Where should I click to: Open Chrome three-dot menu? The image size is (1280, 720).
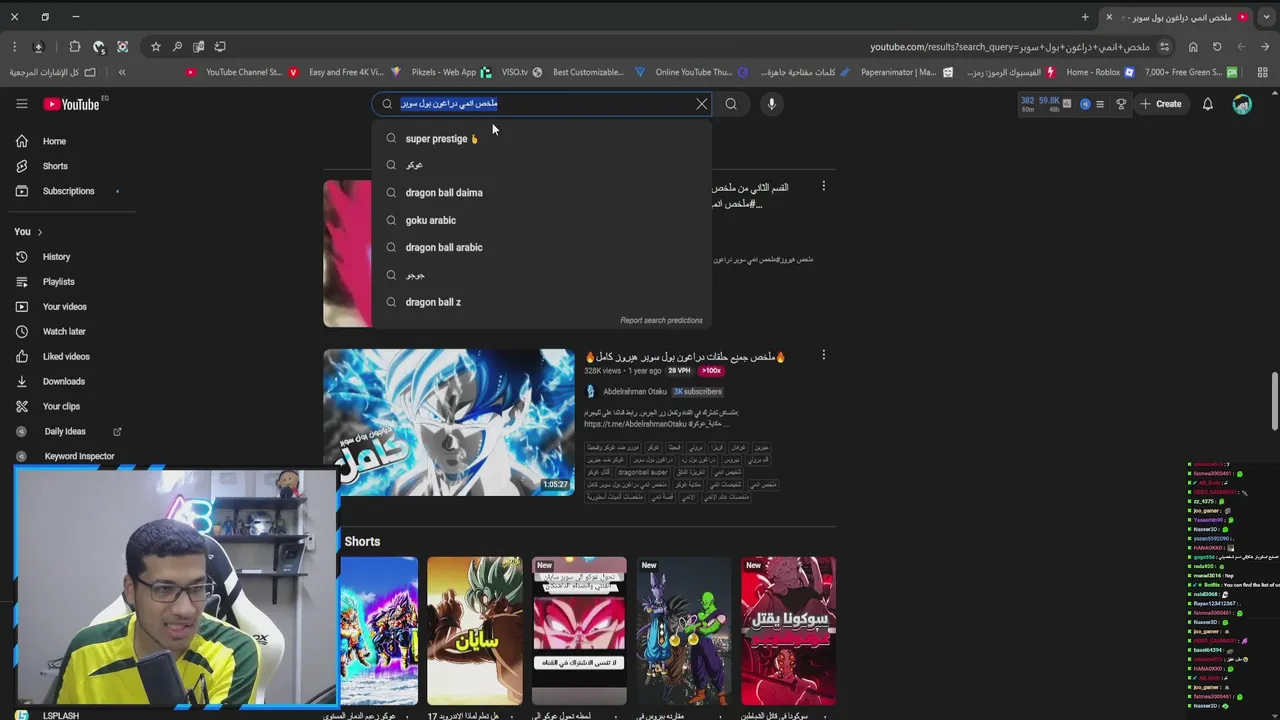pyautogui.click(x=14, y=47)
